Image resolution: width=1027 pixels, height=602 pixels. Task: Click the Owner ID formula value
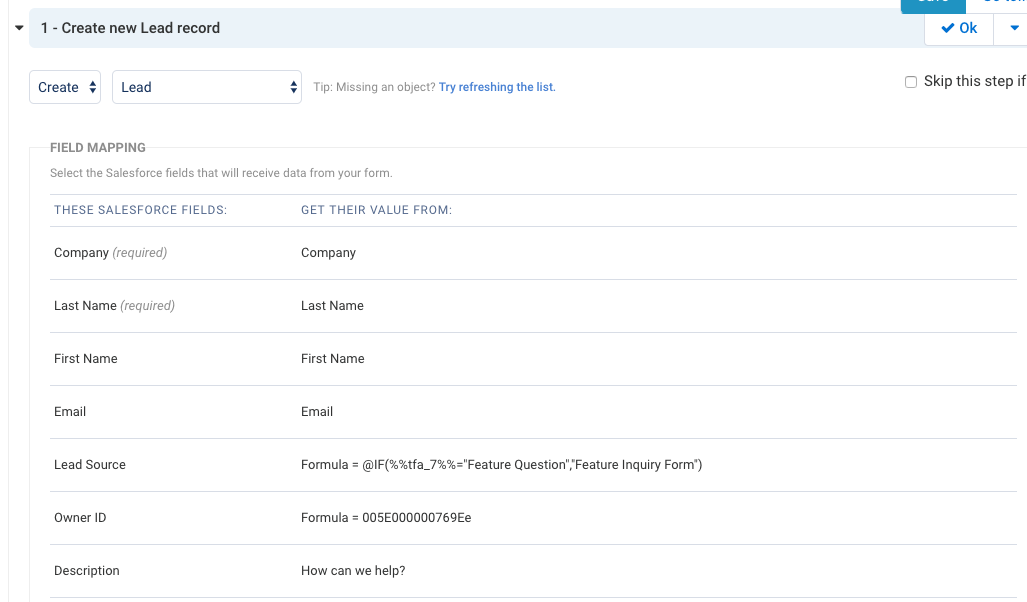coord(386,518)
